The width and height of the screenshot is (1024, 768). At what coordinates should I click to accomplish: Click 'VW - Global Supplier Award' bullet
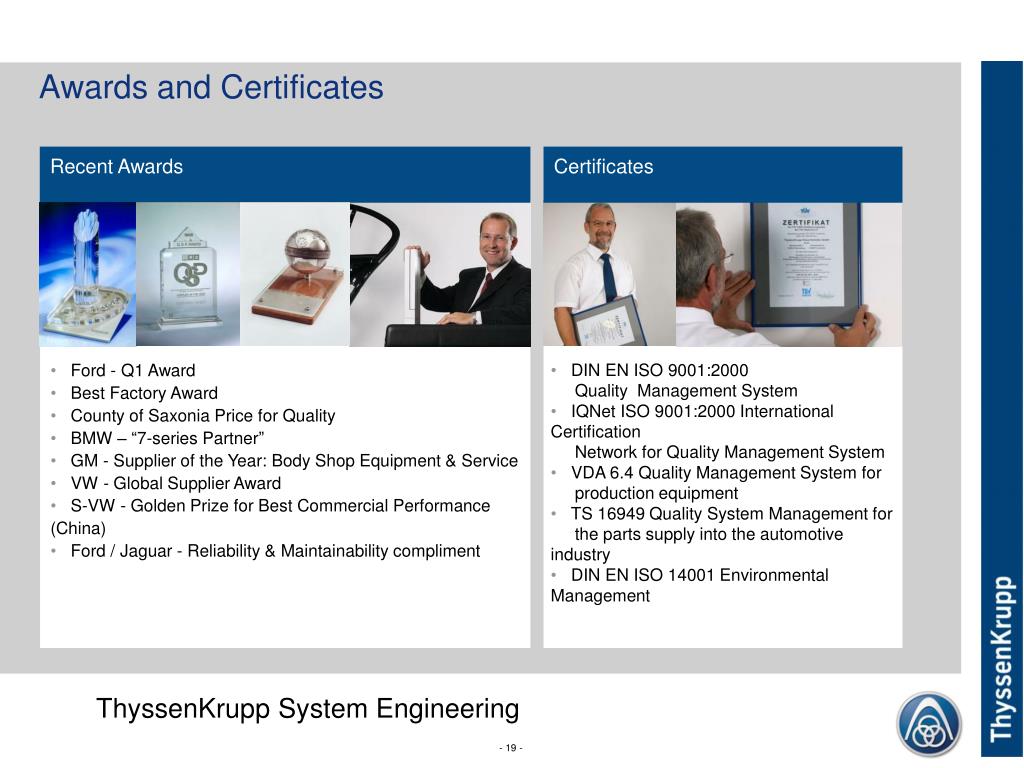(x=176, y=483)
